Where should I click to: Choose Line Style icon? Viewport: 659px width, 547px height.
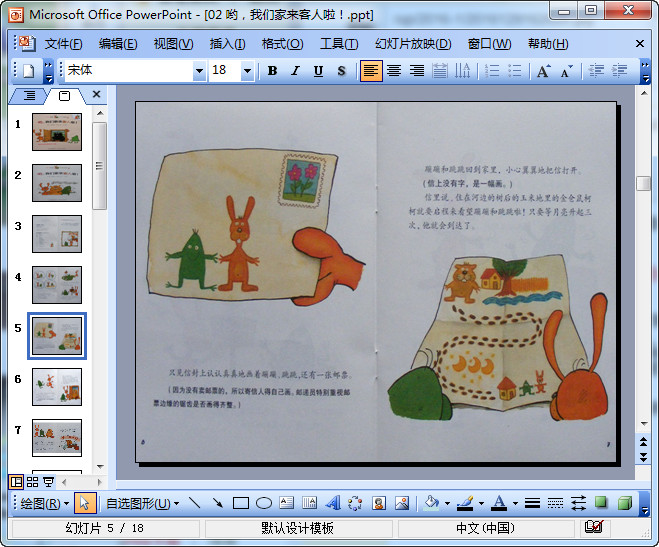point(532,503)
